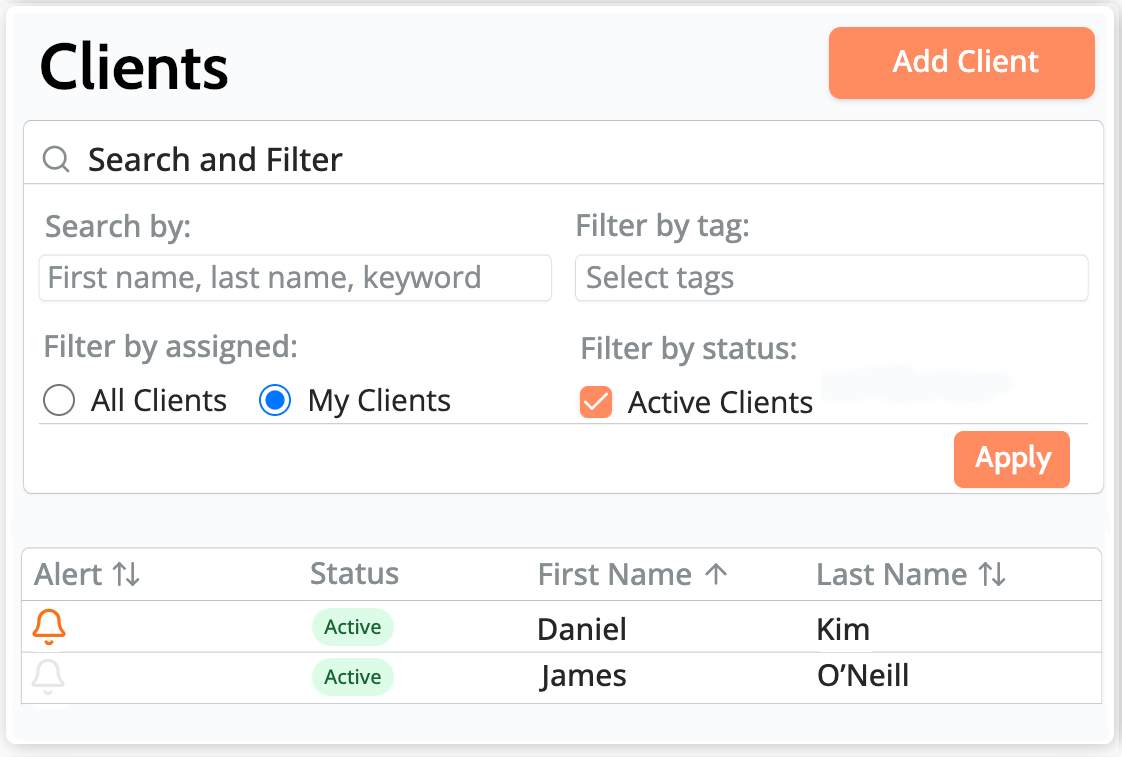The height and width of the screenshot is (757, 1122).
Task: Click the orange alert bell for Daniel Kim
Action: point(48,627)
